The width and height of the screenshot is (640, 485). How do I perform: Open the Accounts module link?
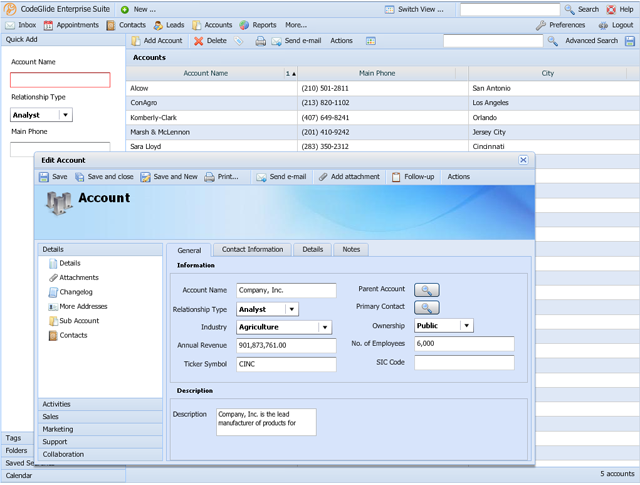tap(212, 25)
